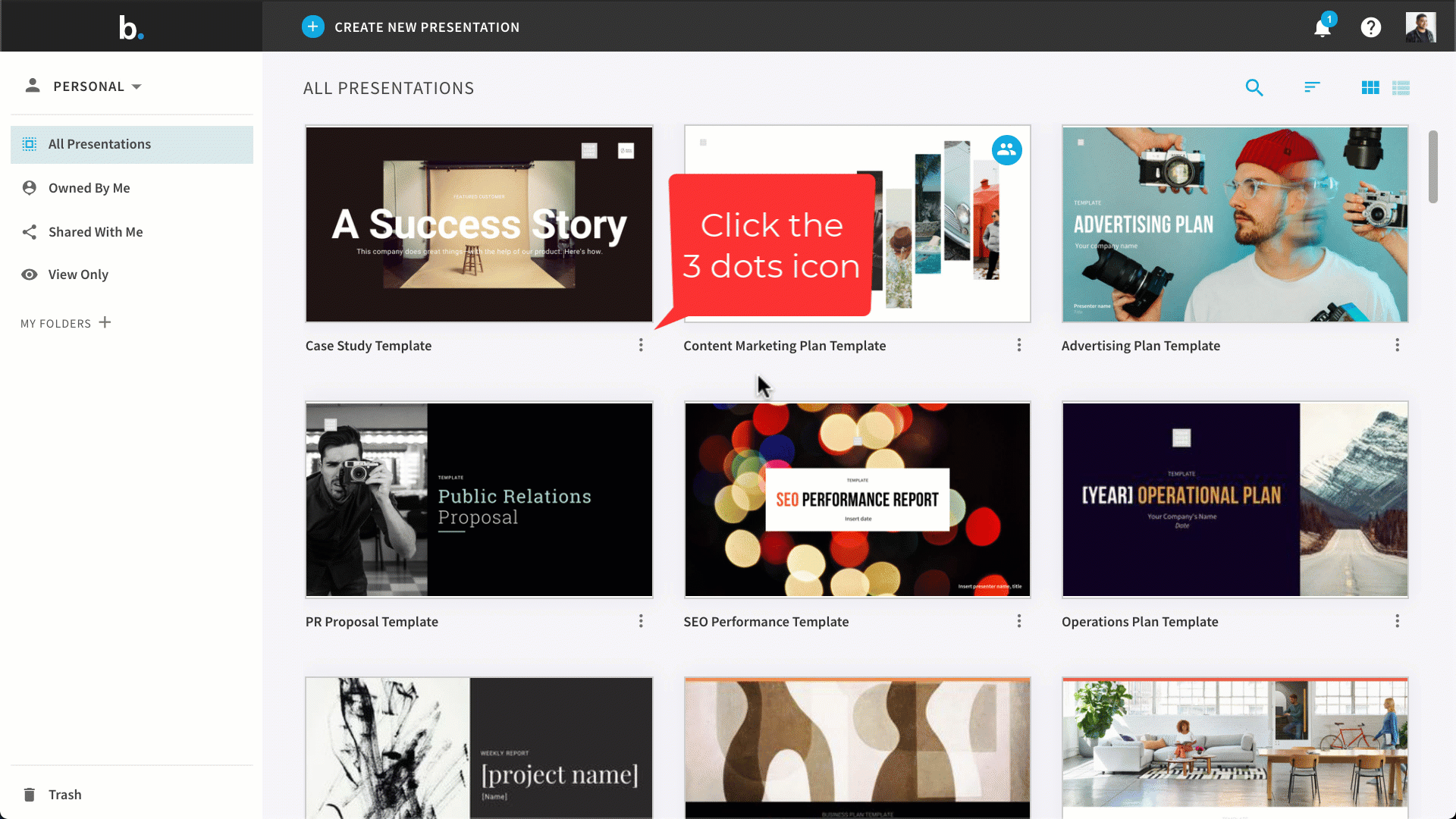The width and height of the screenshot is (1456, 819).
Task: Open the Advertising Plan thumbnail
Action: 1235,224
